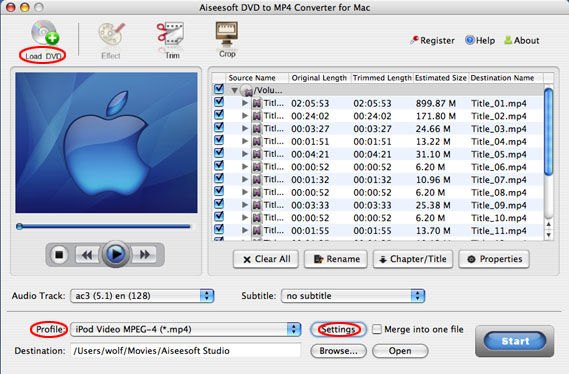Click the film icon of Title_05.mp4 row
Image resolution: width=569 pixels, height=374 pixels.
pos(257,155)
